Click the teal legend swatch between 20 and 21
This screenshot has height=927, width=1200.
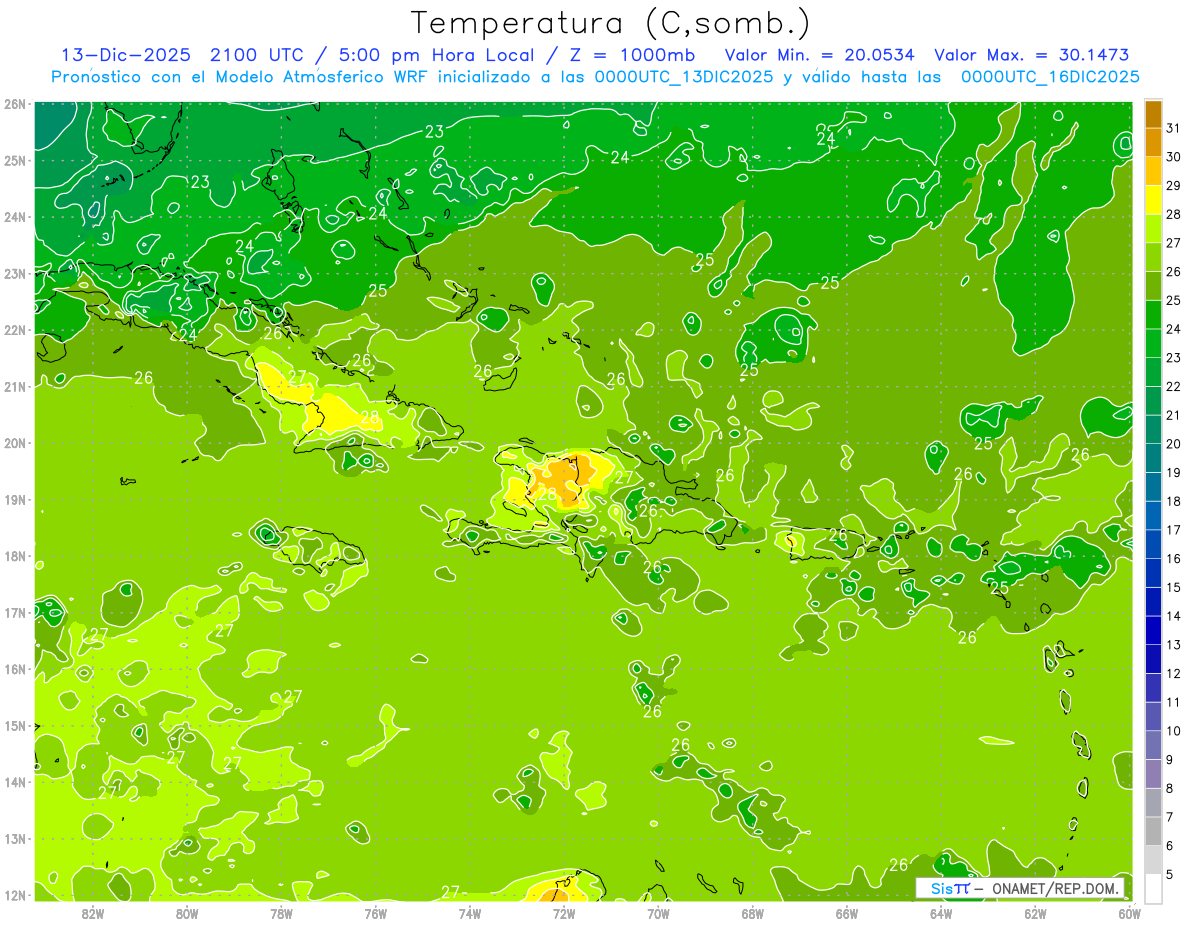tap(1153, 430)
